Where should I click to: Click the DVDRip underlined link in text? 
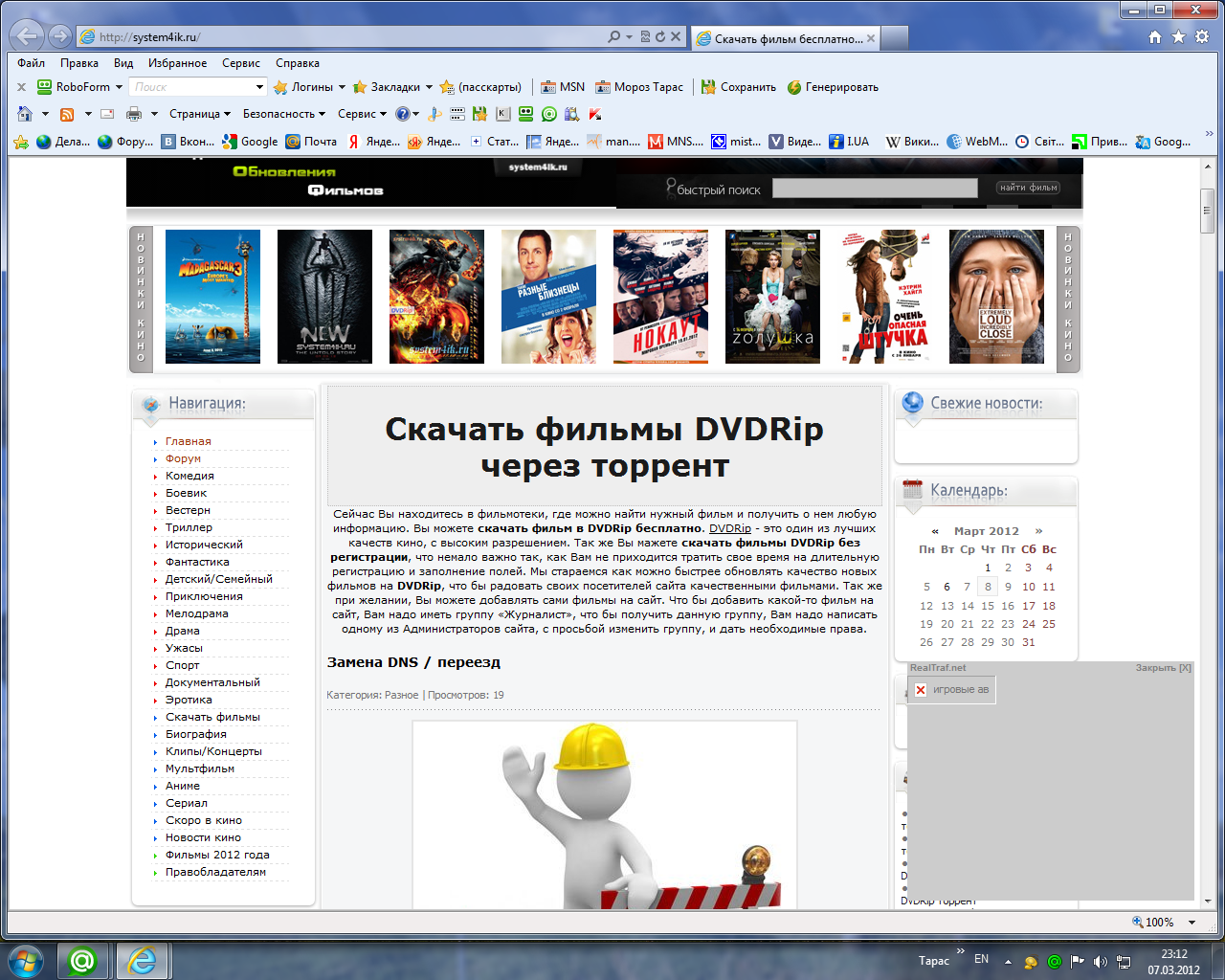coord(730,528)
